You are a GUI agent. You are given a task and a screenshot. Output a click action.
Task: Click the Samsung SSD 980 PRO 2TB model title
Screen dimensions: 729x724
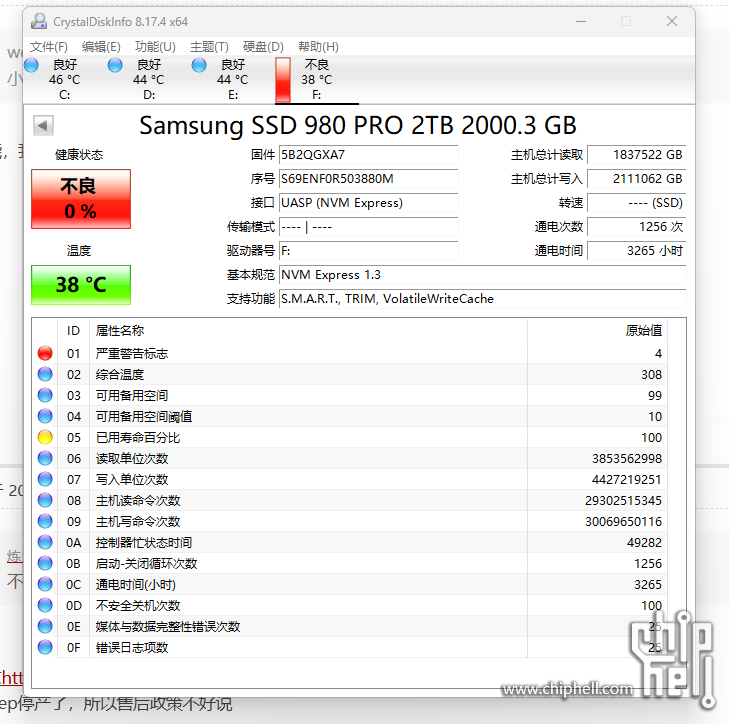358,125
